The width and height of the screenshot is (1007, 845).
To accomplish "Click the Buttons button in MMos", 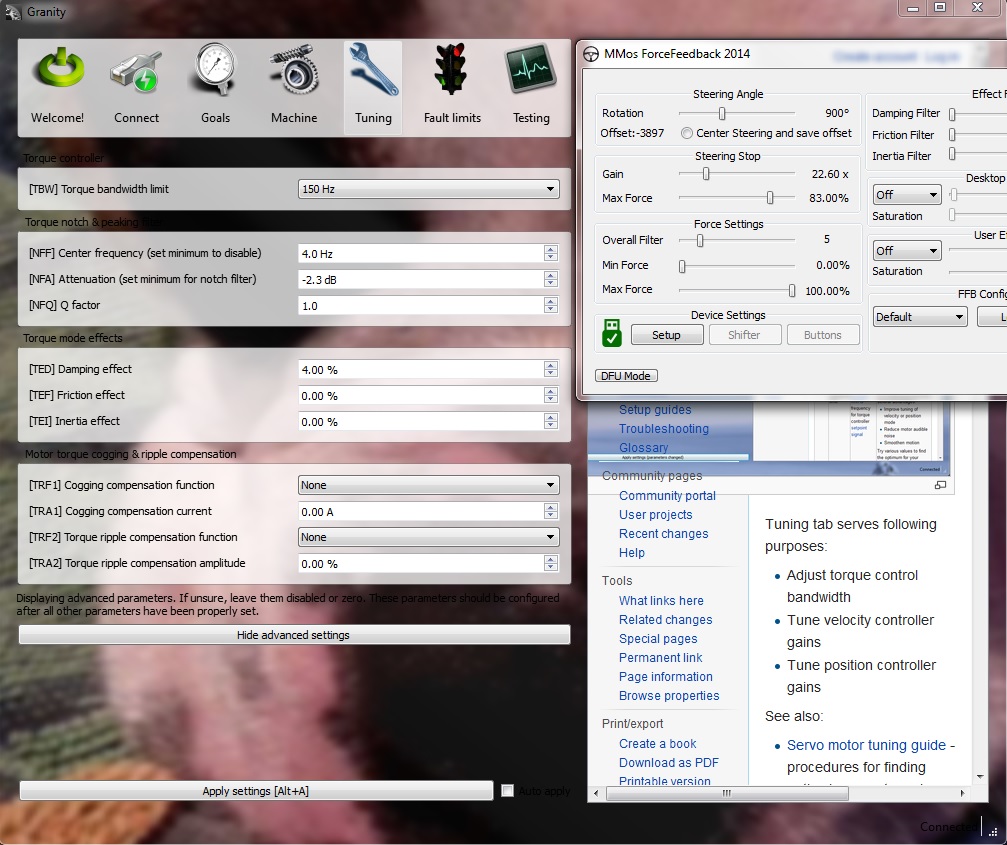I will [x=823, y=335].
